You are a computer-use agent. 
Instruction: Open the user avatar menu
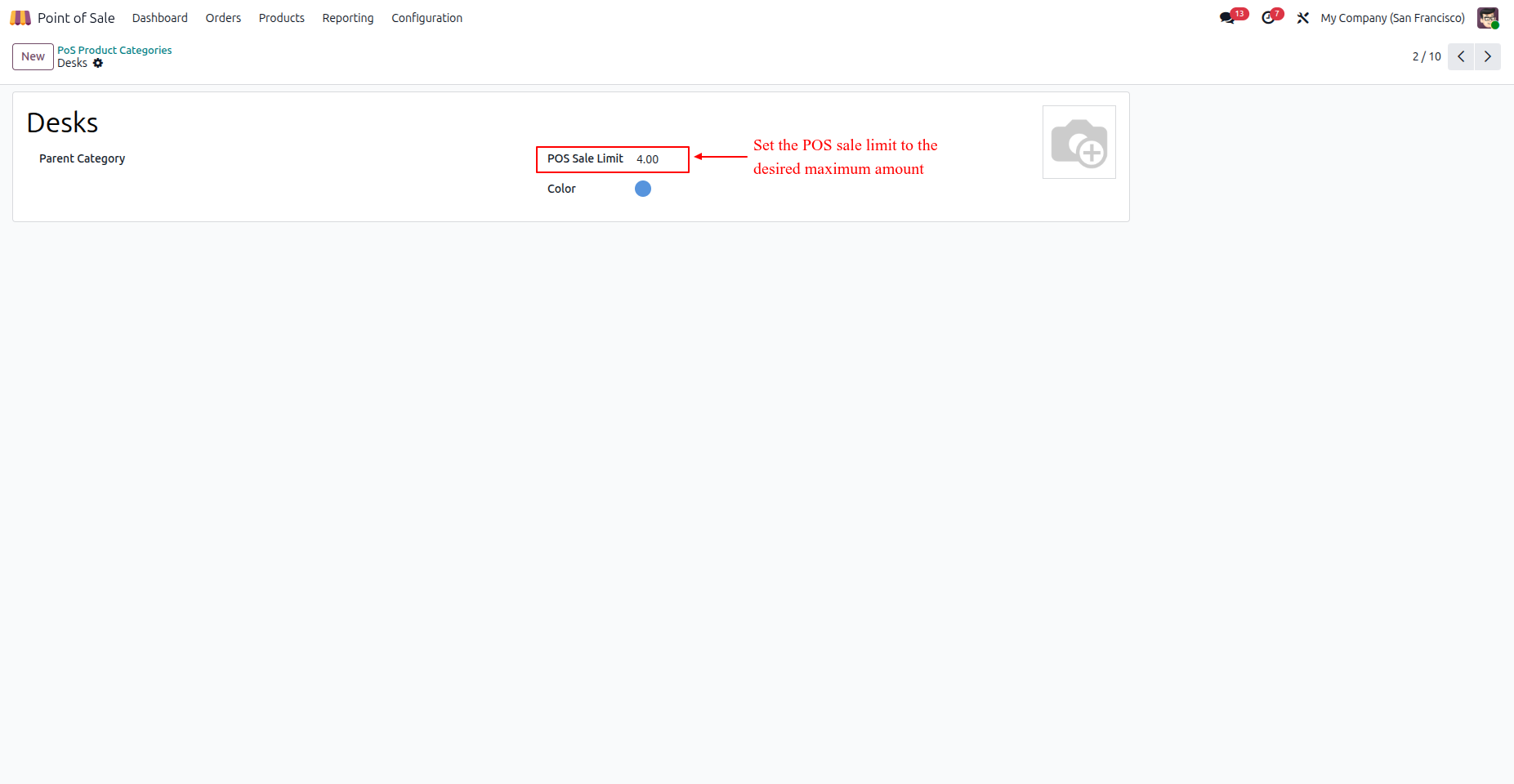click(1488, 18)
